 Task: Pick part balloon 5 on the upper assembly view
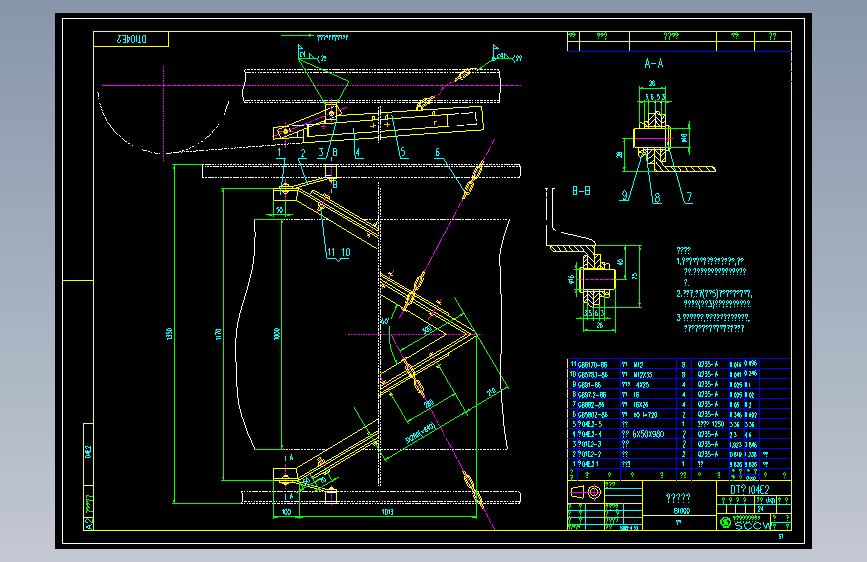(x=403, y=152)
